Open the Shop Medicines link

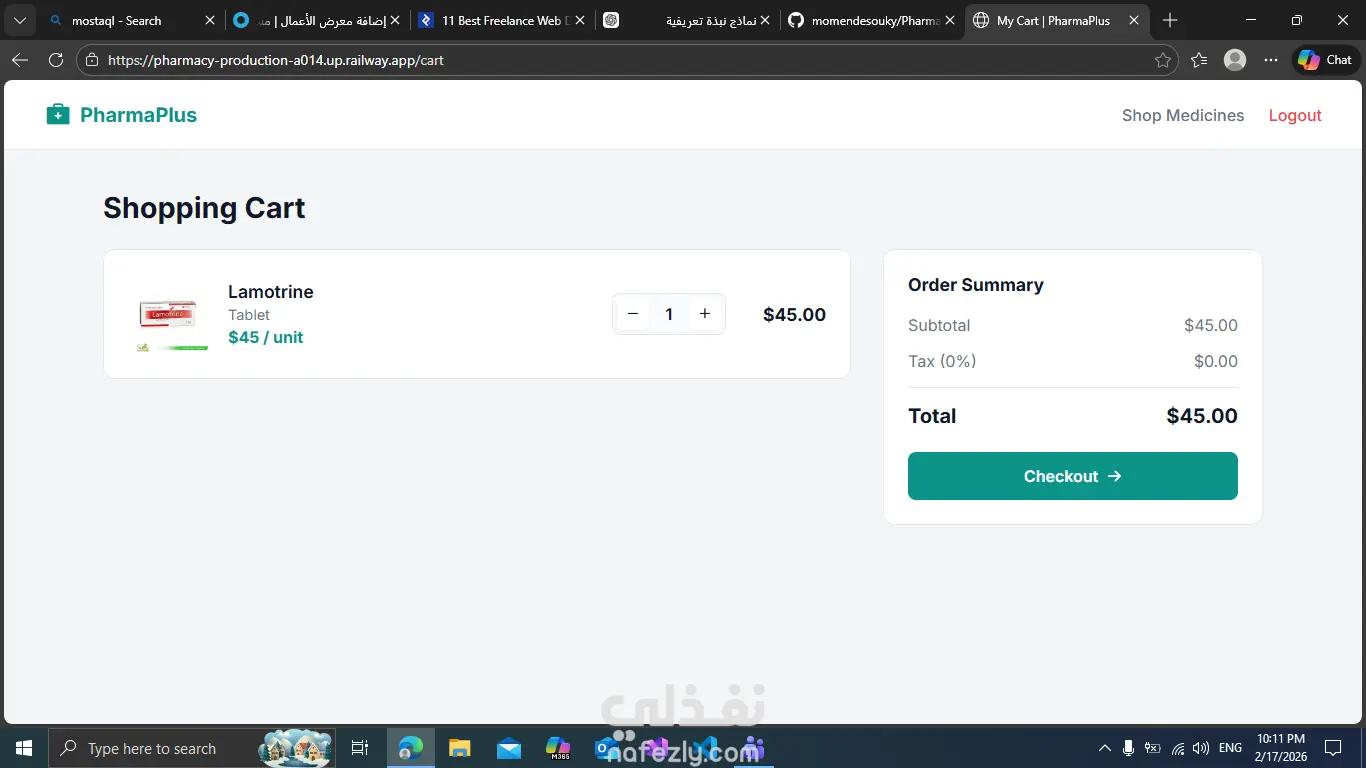[1183, 115]
